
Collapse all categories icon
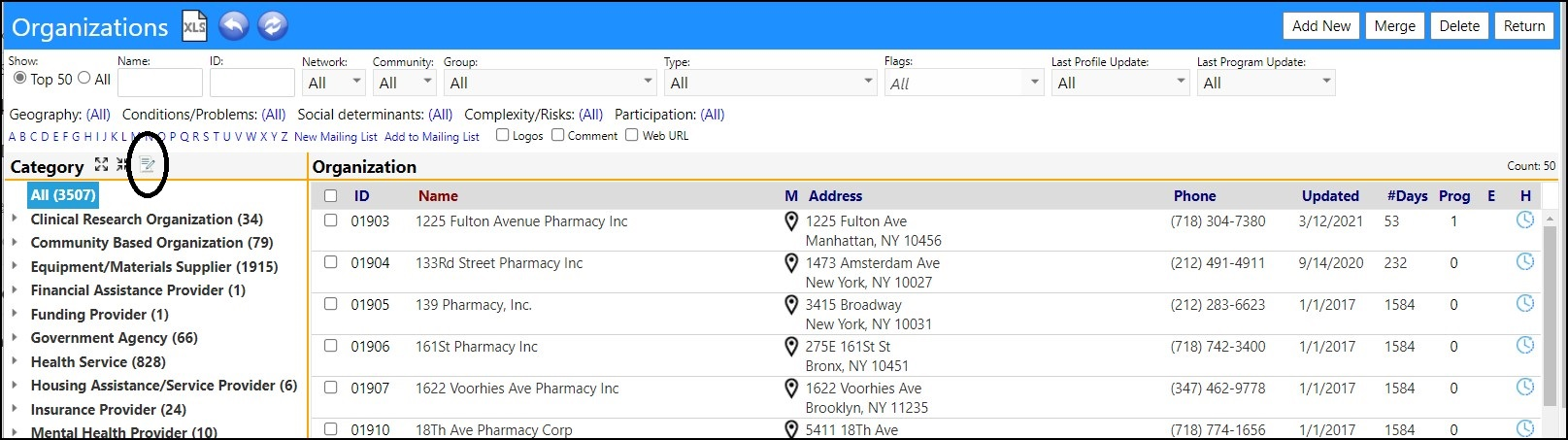122,165
